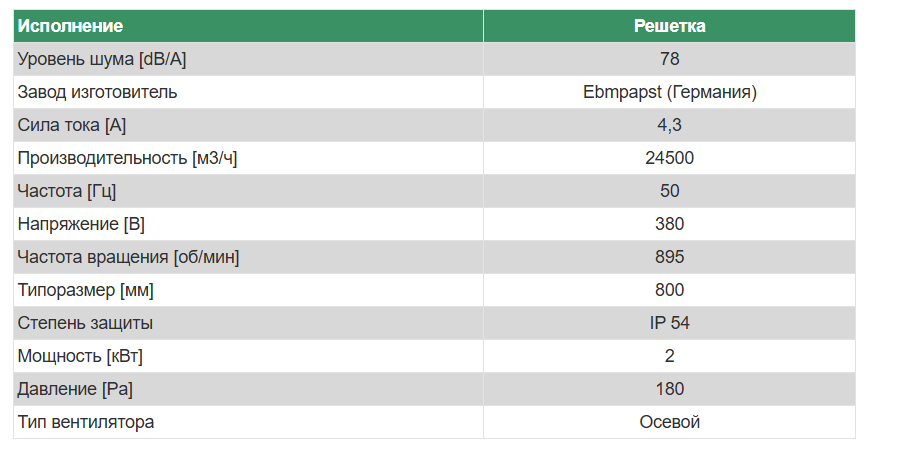The width and height of the screenshot is (910, 455).
Task: Select the "Уровень шума [dB/A]" label
Action: click(102, 59)
